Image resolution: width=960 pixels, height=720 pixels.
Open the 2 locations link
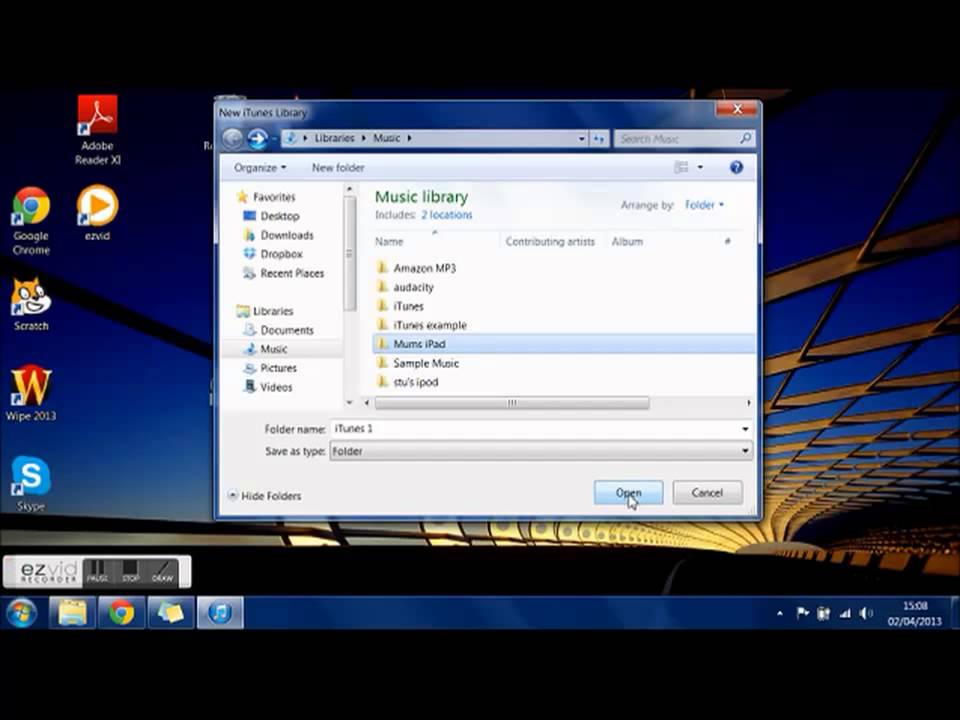[446, 215]
